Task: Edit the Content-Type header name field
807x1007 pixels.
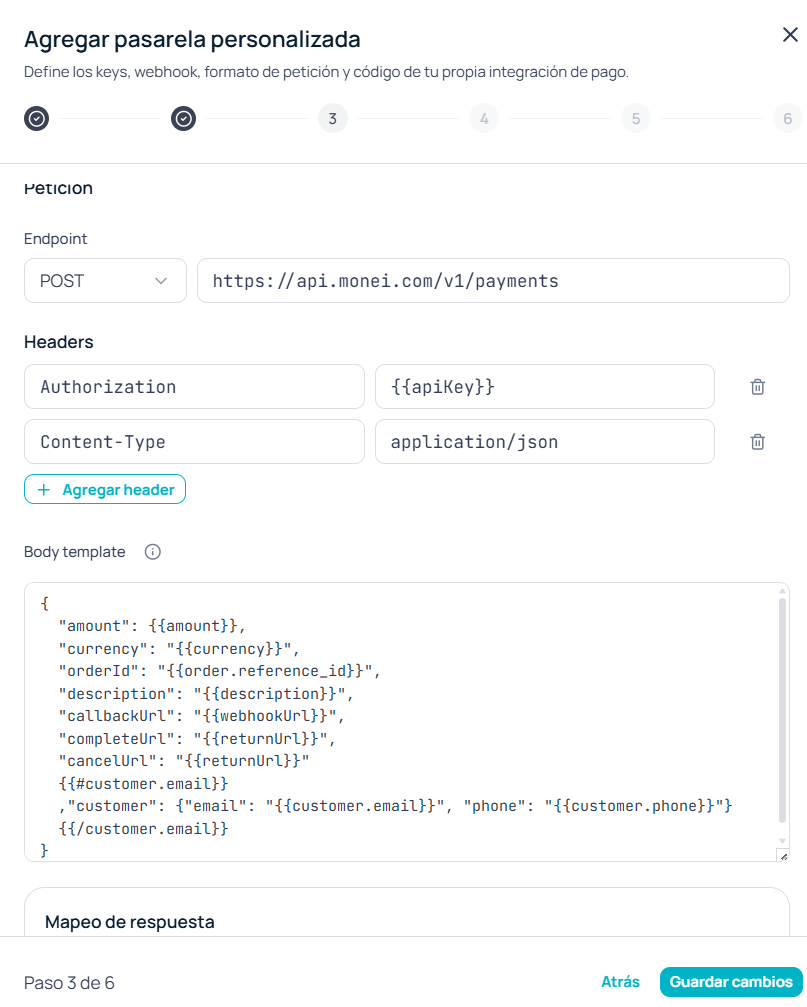Action: coord(195,442)
